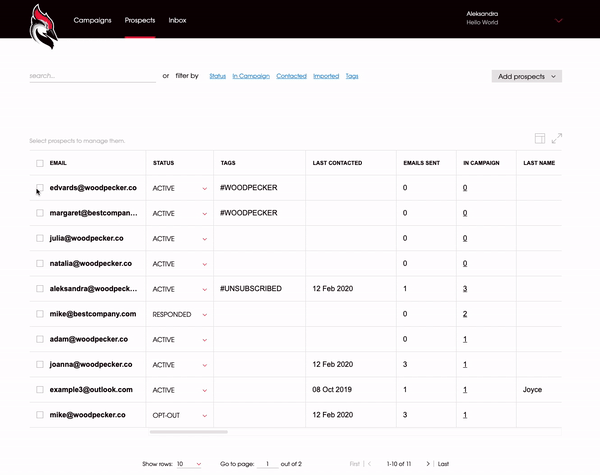The width and height of the screenshot is (600, 475).
Task: Go to next page arrow
Action: coord(428,464)
